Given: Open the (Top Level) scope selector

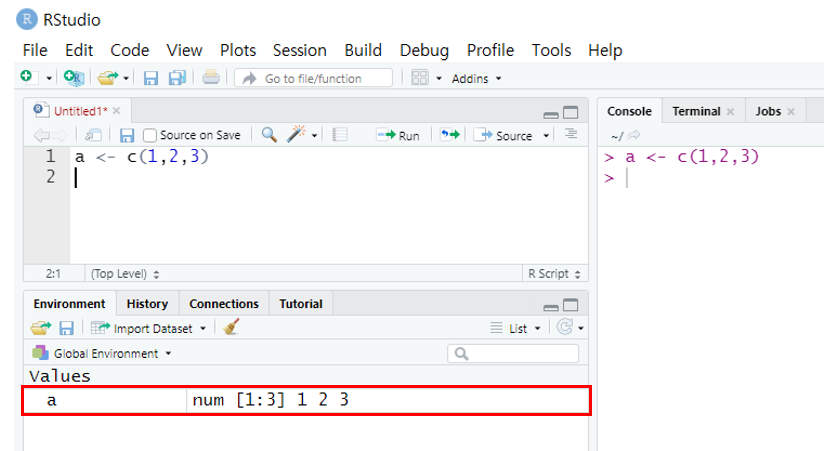Looking at the screenshot, I should tap(125, 274).
